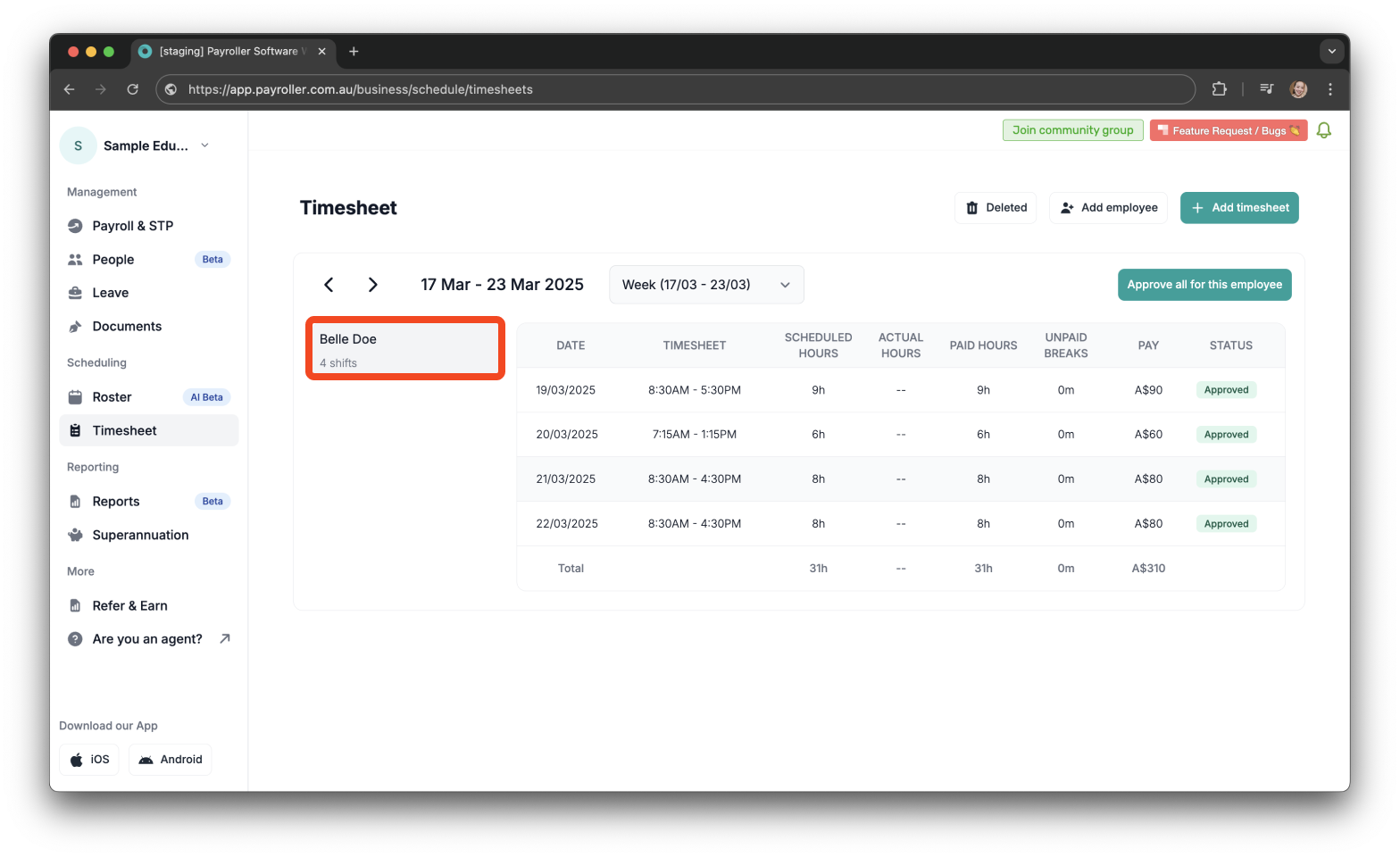Screen dimensions: 1400x857
Task: Select the [staging] Payroller Software tab
Action: (x=234, y=52)
